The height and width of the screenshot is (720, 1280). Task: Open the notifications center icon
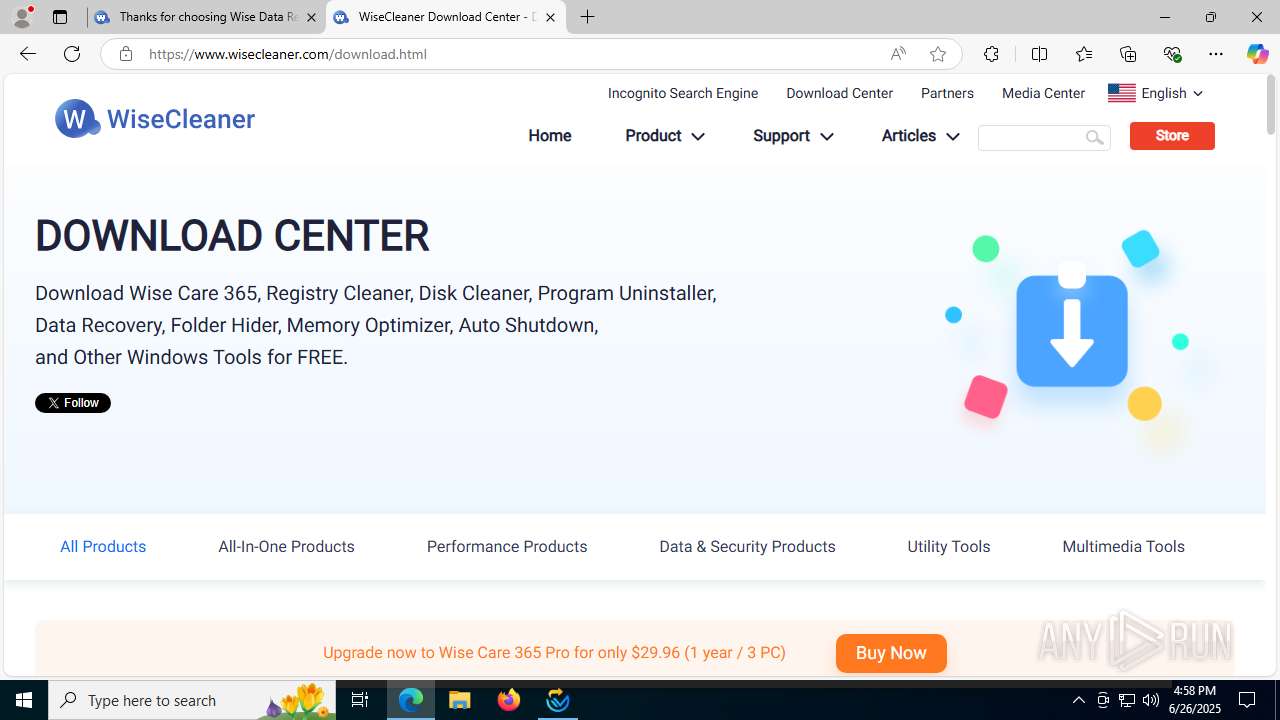tap(1247, 700)
